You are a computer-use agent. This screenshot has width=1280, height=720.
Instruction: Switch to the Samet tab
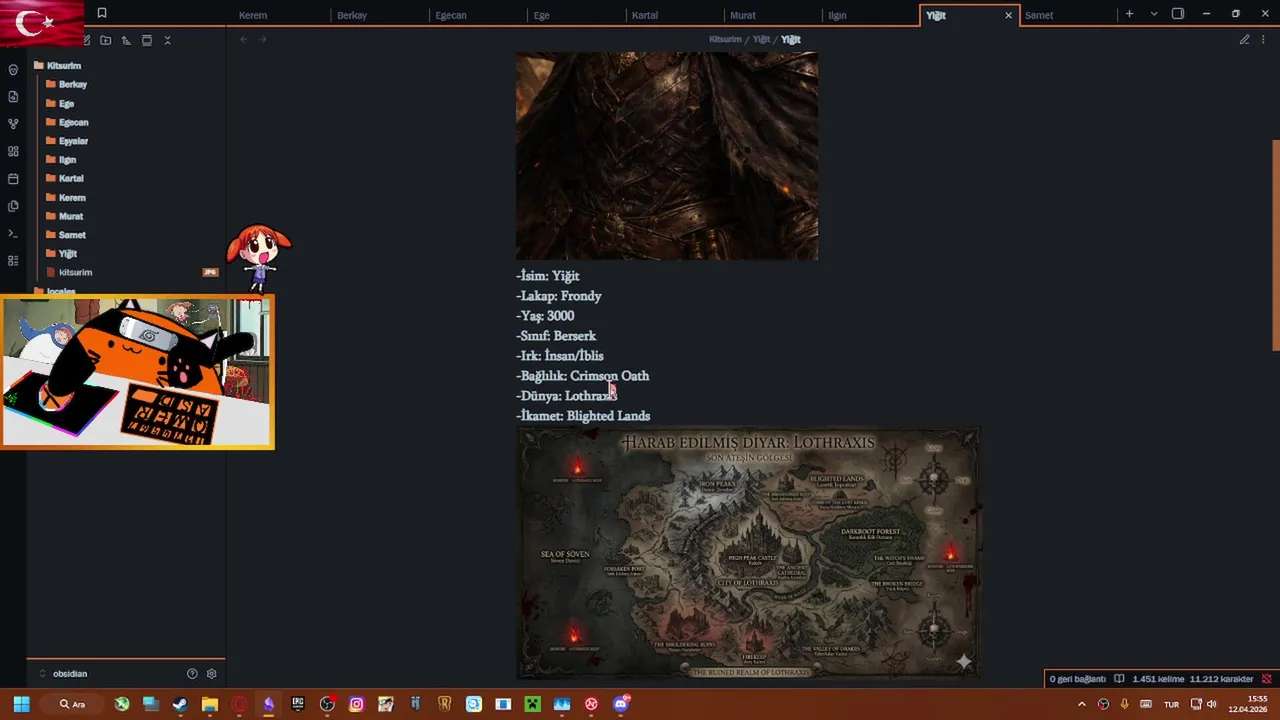pos(1066,15)
